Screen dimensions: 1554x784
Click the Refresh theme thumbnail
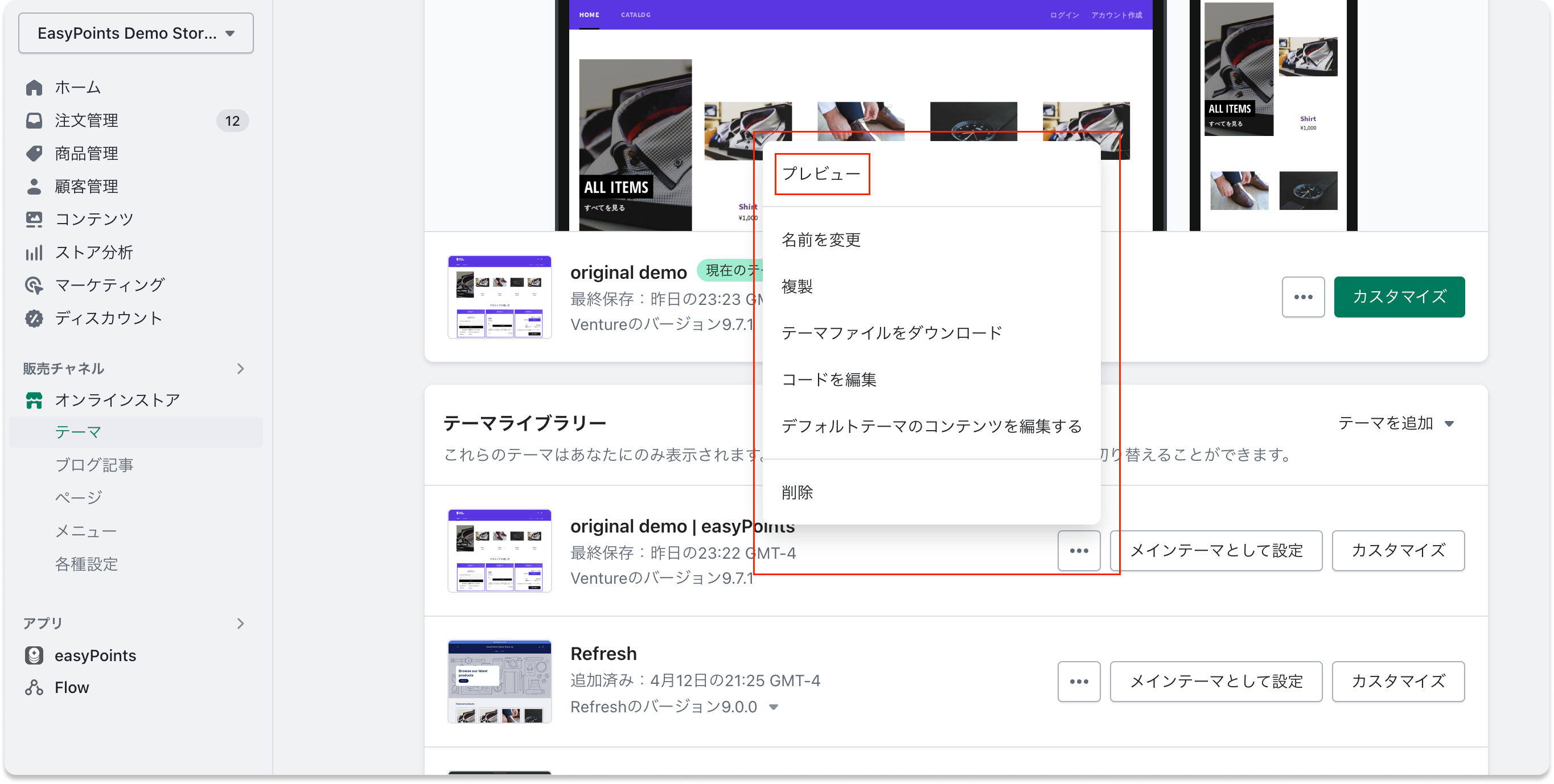pos(500,681)
